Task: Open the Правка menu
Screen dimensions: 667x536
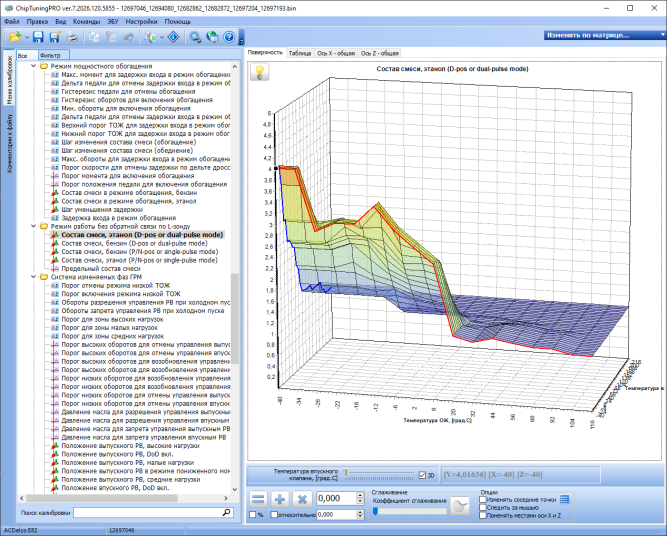Action: [x=37, y=22]
